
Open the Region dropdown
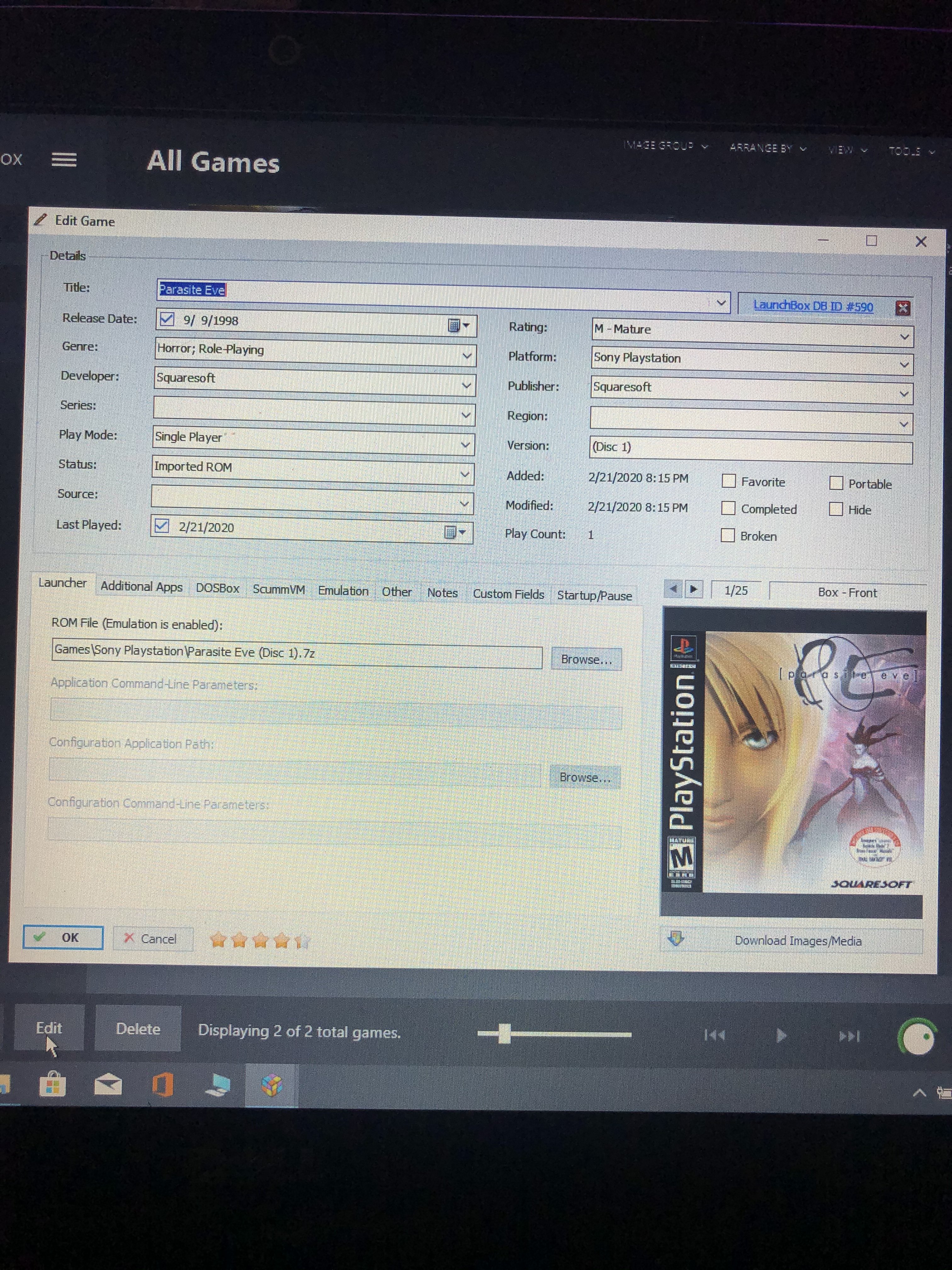click(904, 424)
